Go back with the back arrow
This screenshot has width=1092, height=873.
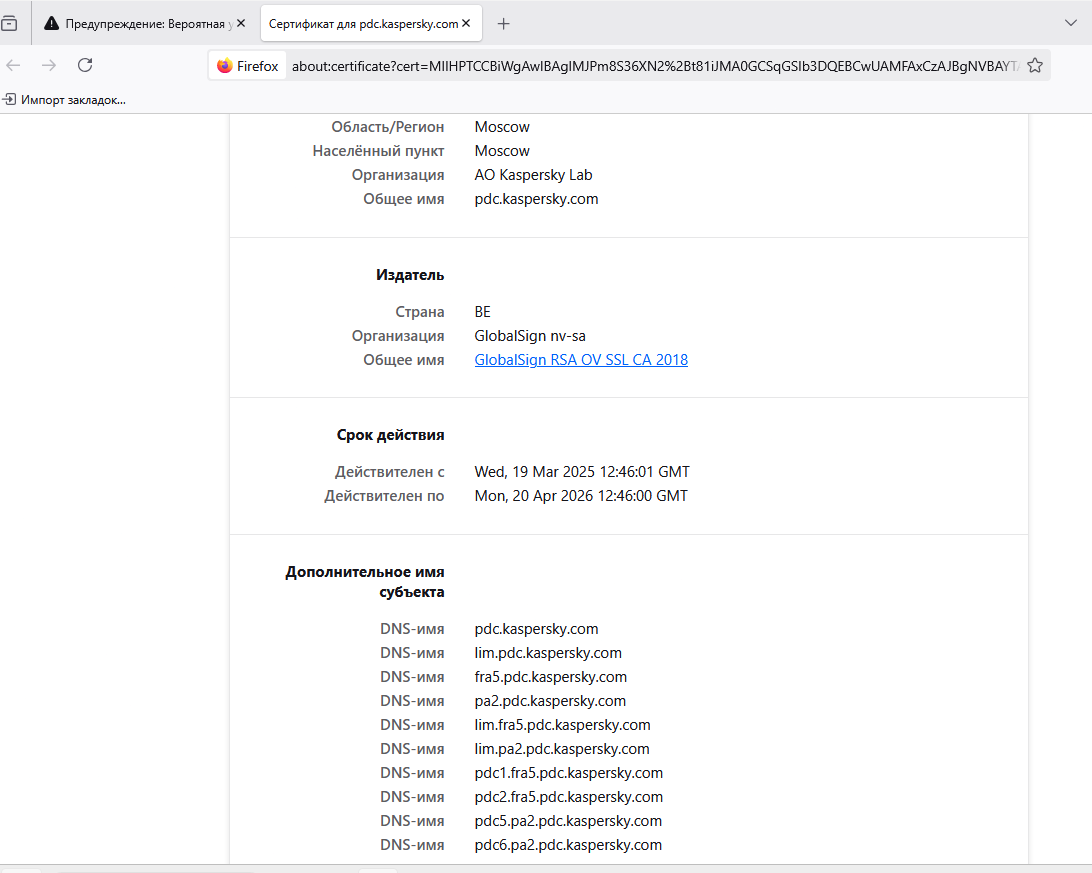13,65
